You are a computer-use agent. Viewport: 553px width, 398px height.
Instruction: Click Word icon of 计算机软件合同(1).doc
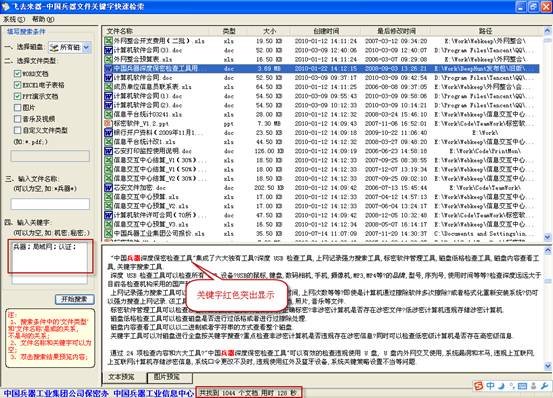[108, 96]
